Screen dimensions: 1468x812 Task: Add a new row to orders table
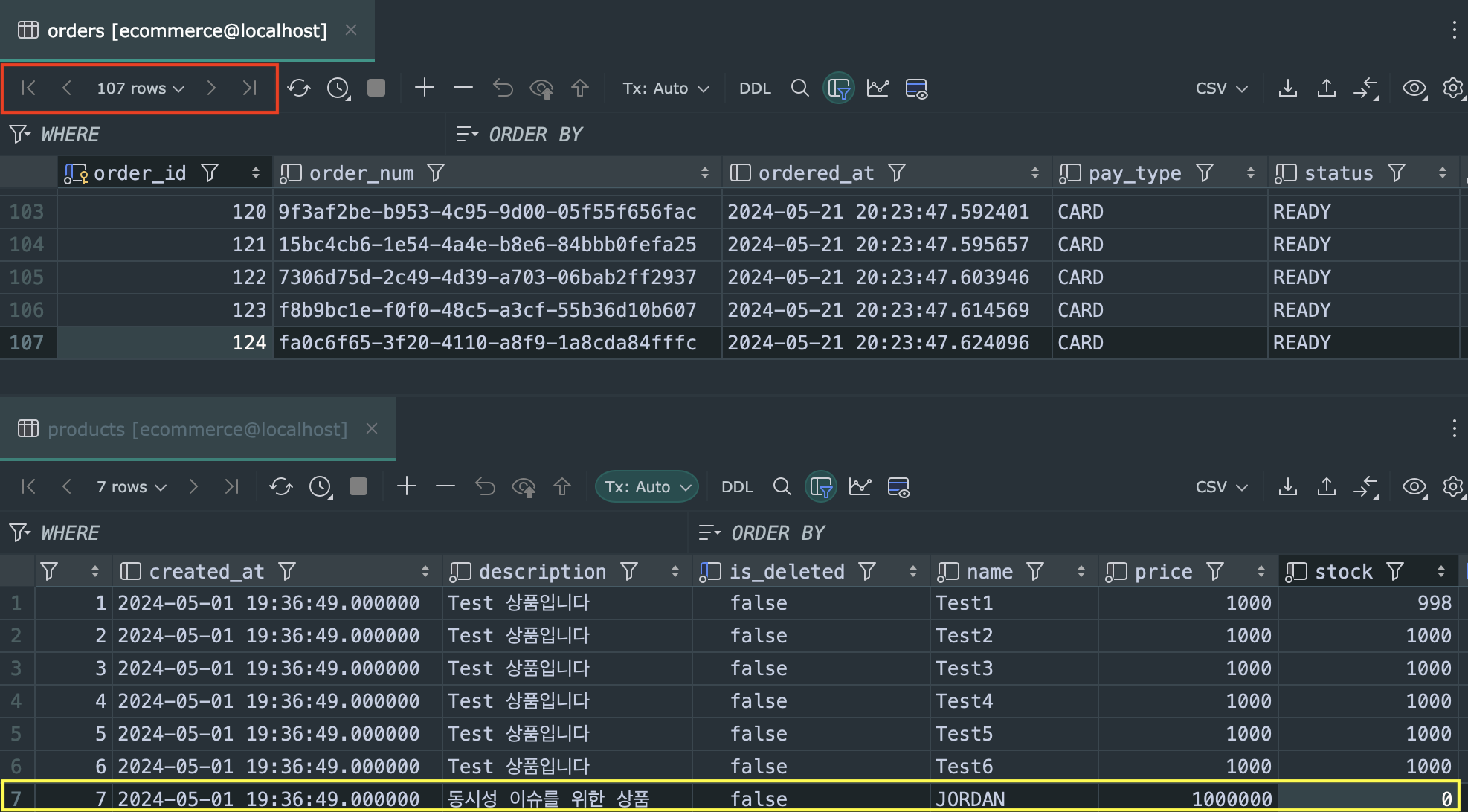pyautogui.click(x=425, y=88)
